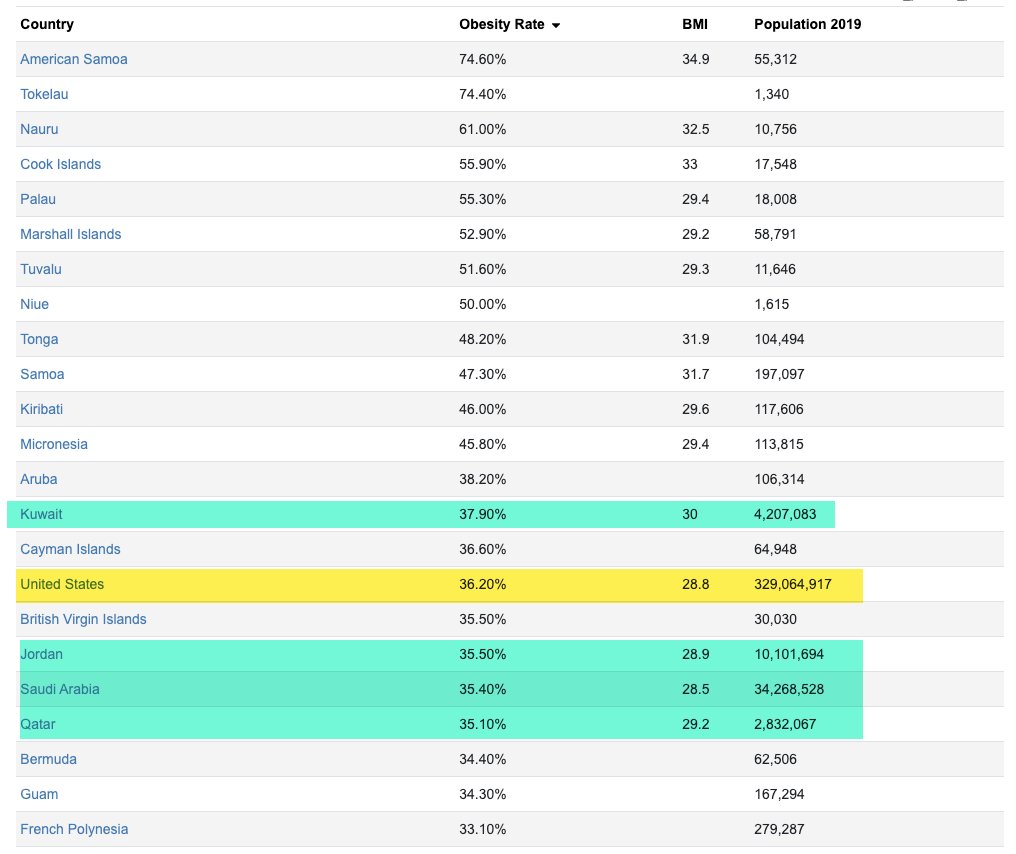Image resolution: width=1016 pixels, height=854 pixels.
Task: Open the Saudi Arabia link
Action: [60, 689]
